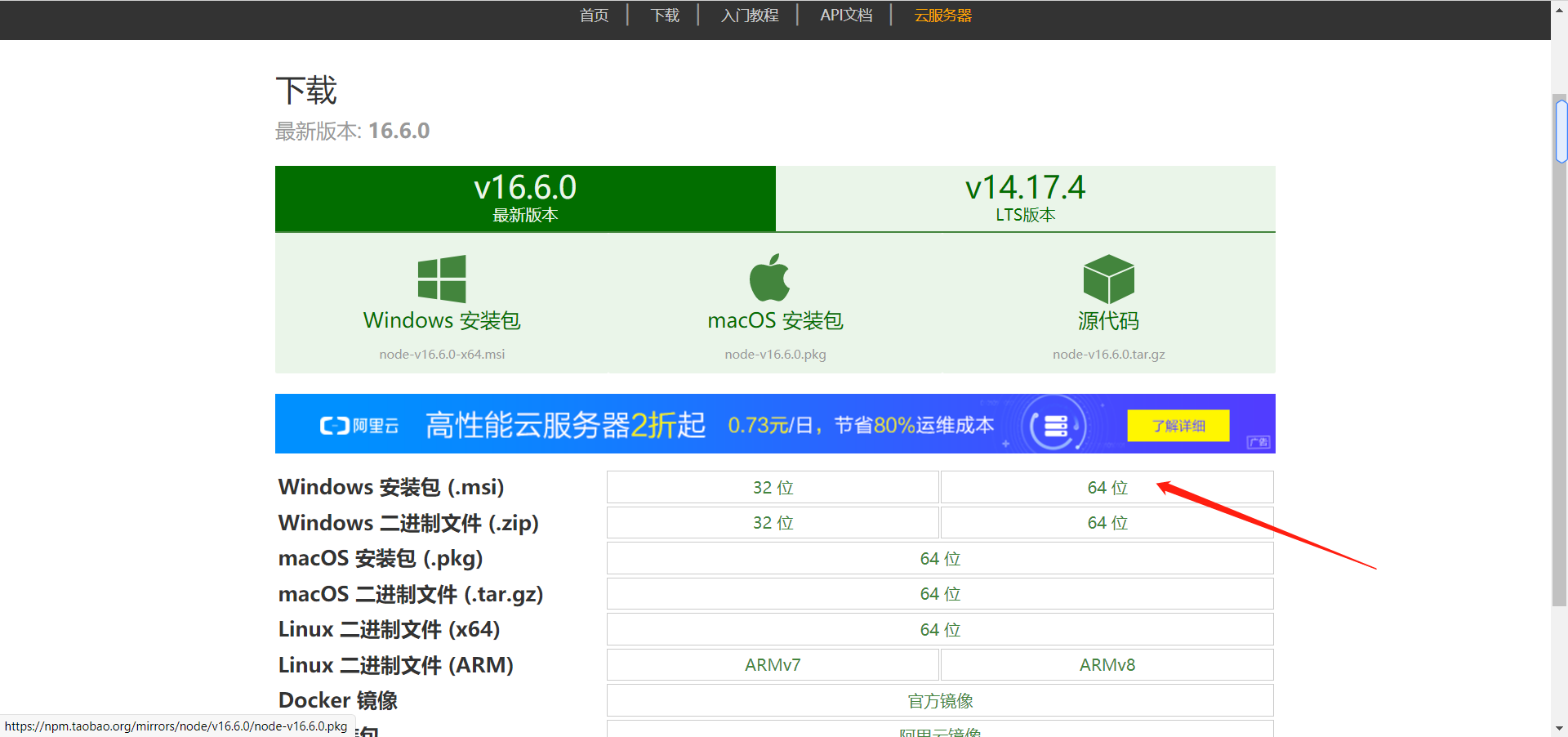Click the Windows 二进制文件 (.zip) row label
1568x737 pixels.
[x=408, y=523]
